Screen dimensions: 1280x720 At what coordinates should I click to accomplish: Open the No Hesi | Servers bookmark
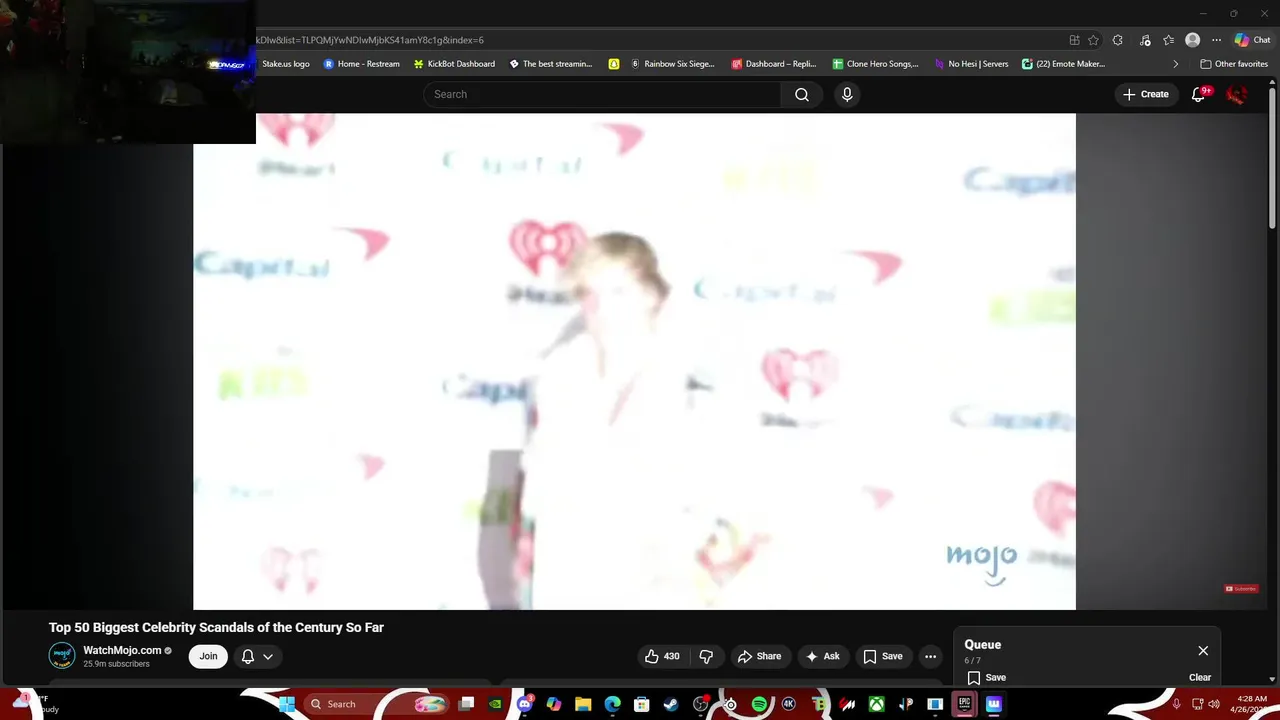pyautogui.click(x=971, y=64)
